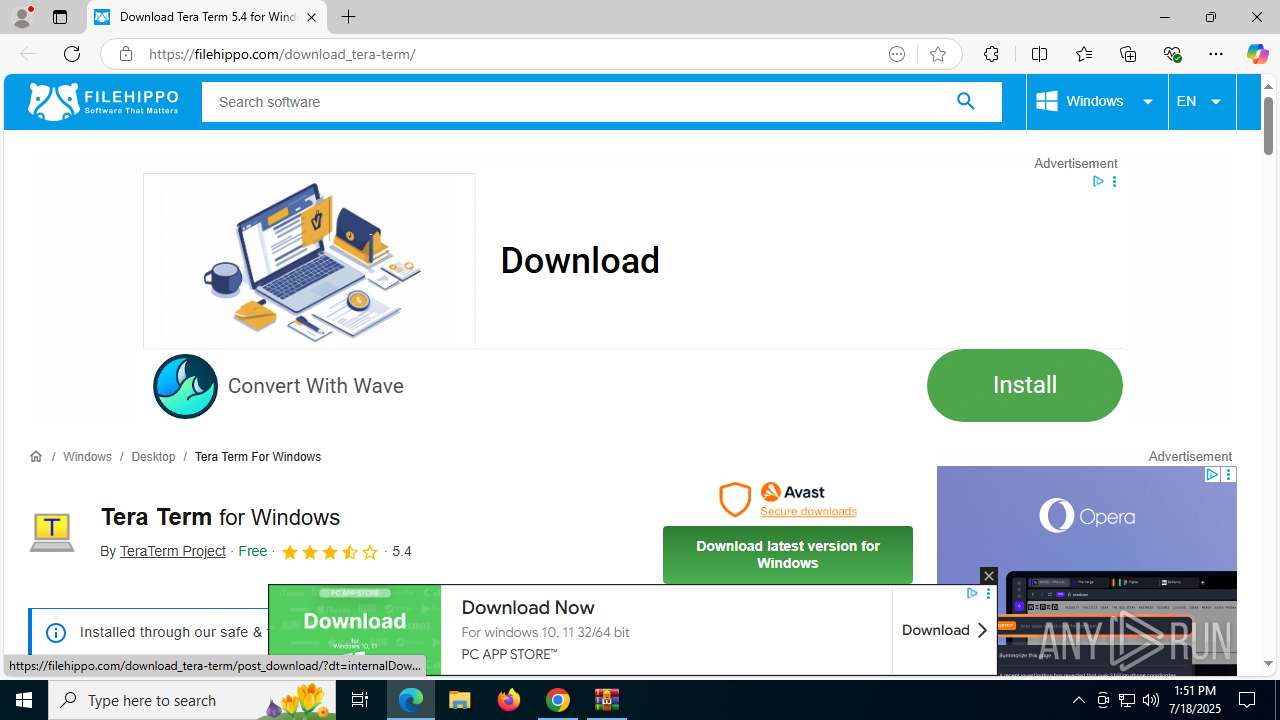Launch Chrome from taskbar
The image size is (1280, 720).
coord(558,700)
